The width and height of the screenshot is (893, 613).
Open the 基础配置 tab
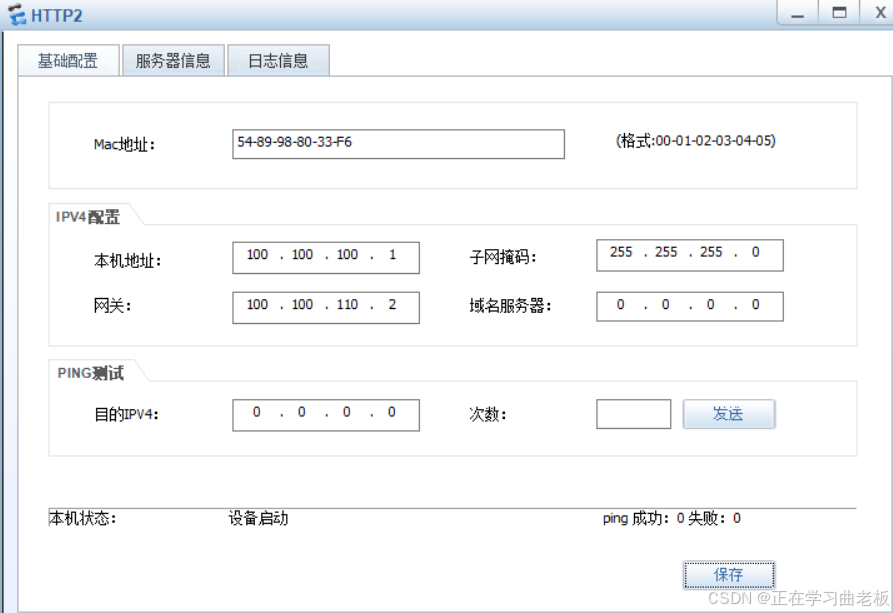[x=68, y=60]
